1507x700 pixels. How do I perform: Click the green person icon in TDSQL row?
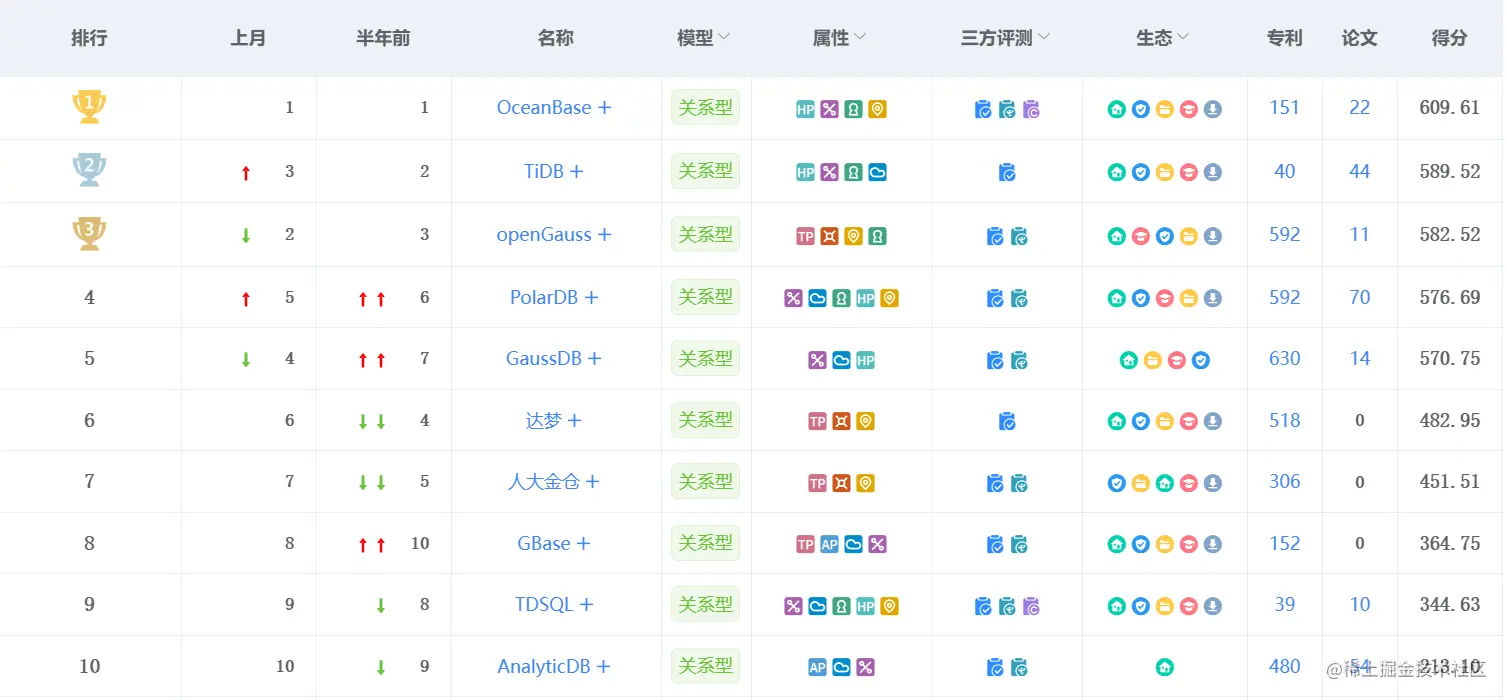click(841, 606)
